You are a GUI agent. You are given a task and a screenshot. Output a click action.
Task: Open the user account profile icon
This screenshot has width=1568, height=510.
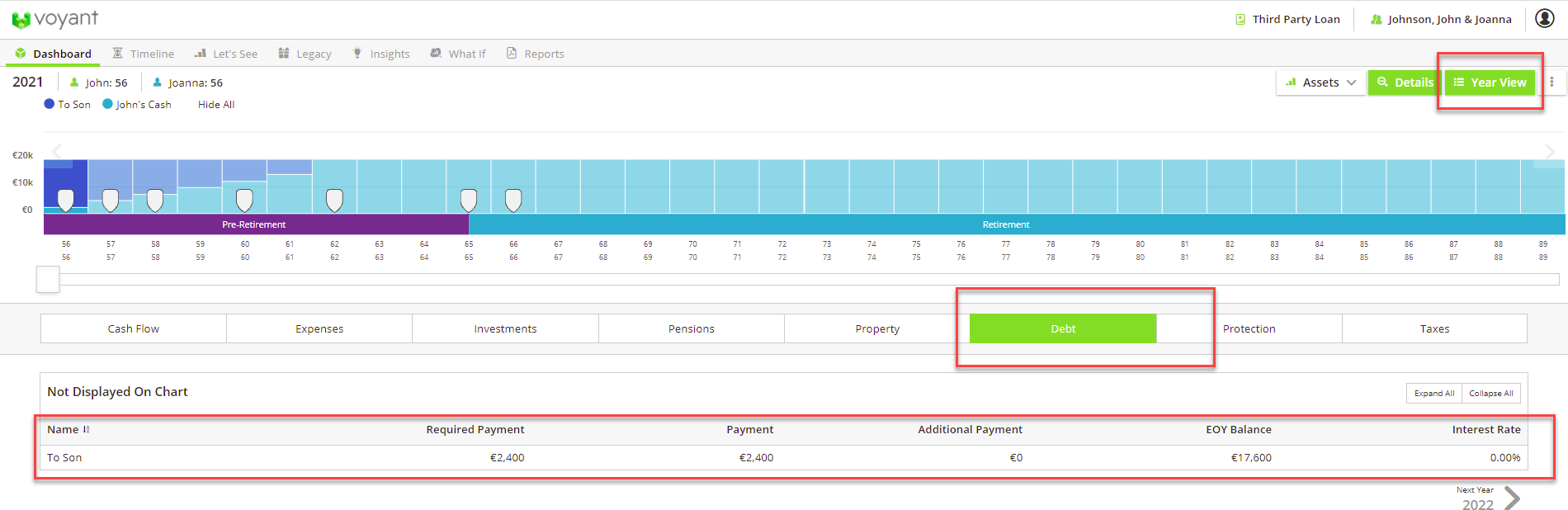coord(1545,18)
